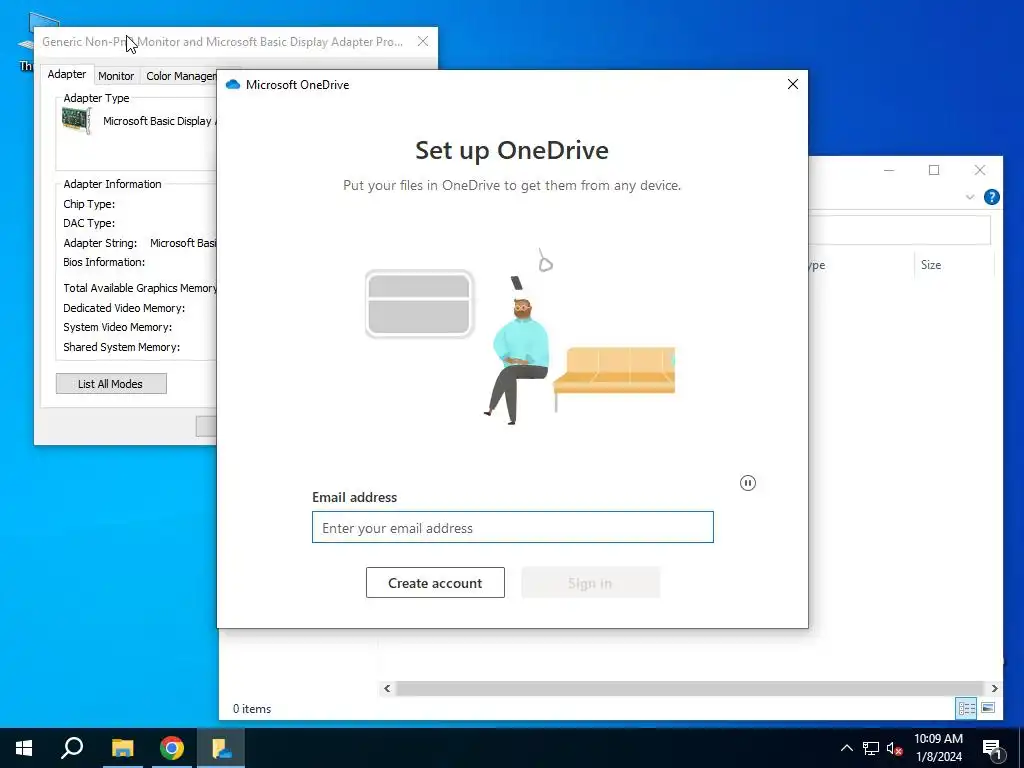1024x768 pixels.
Task: Click the muted volume tray icon
Action: click(x=894, y=748)
